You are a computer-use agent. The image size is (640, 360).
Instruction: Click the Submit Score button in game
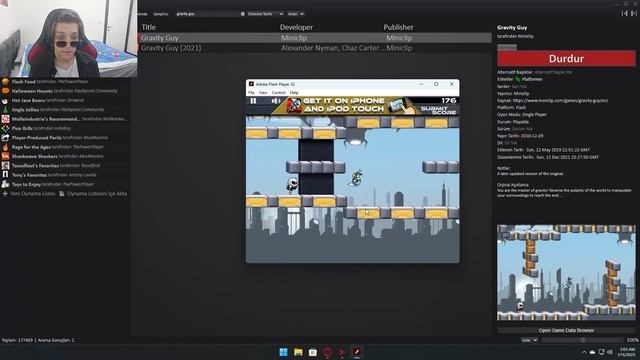(439, 110)
